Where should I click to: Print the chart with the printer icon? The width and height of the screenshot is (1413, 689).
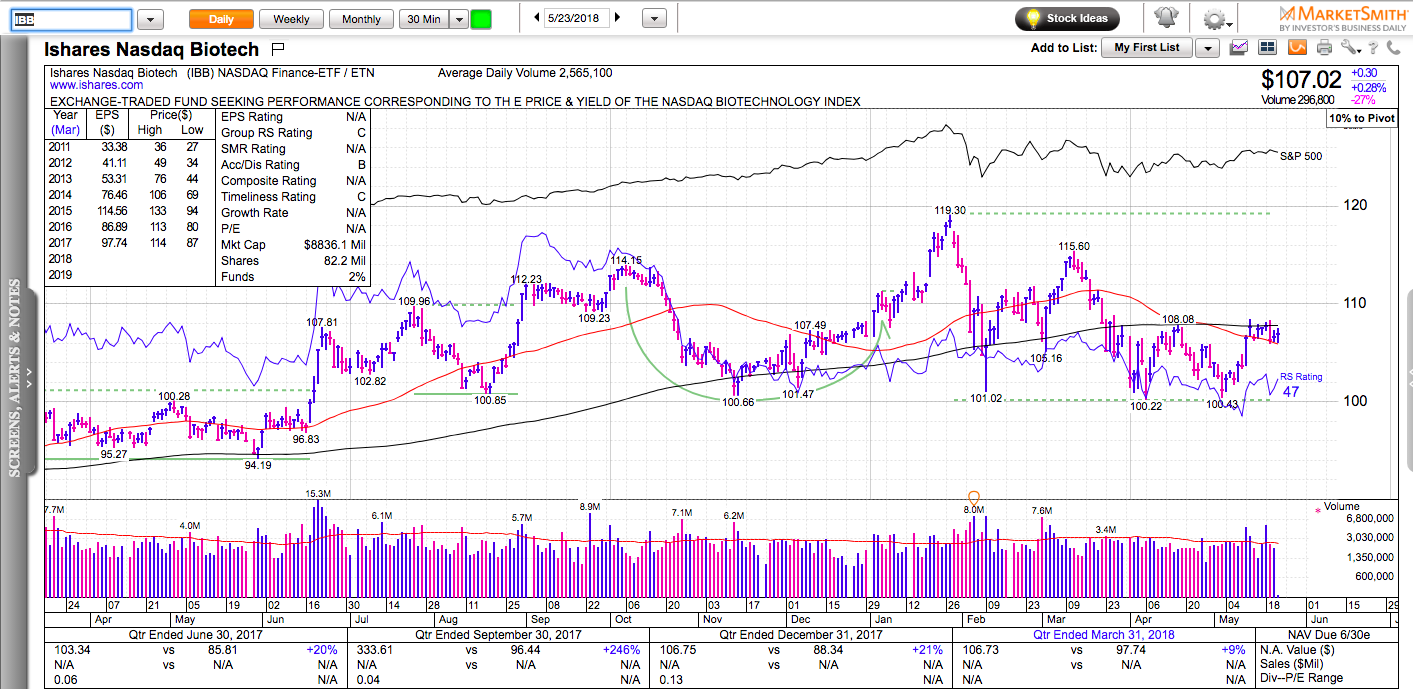(1324, 47)
